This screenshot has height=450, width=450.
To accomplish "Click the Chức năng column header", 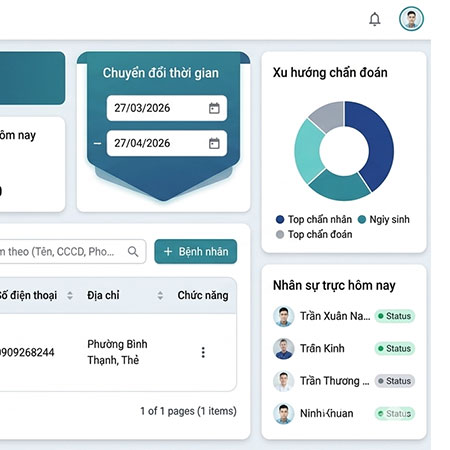I will point(203,295).
